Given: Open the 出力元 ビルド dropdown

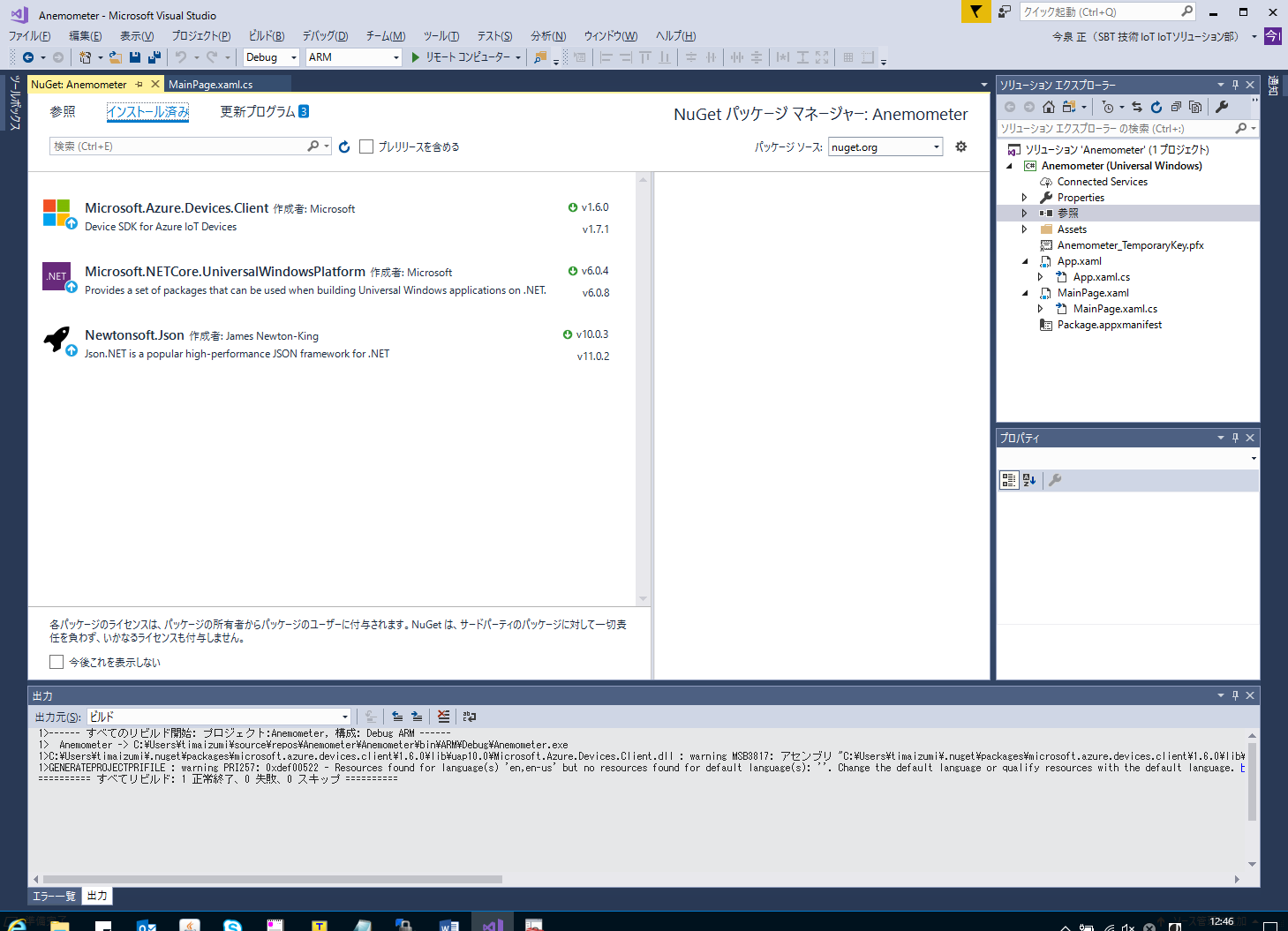Looking at the screenshot, I should point(219,717).
